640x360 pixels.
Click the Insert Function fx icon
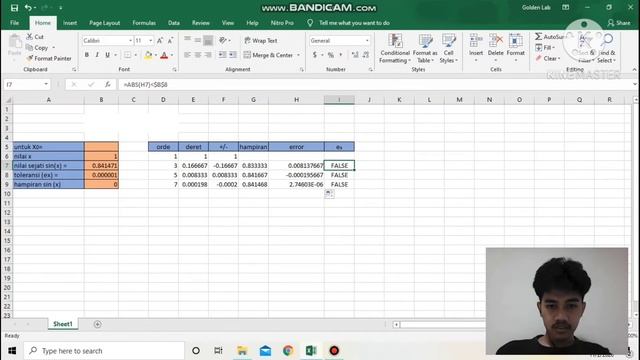point(107,84)
